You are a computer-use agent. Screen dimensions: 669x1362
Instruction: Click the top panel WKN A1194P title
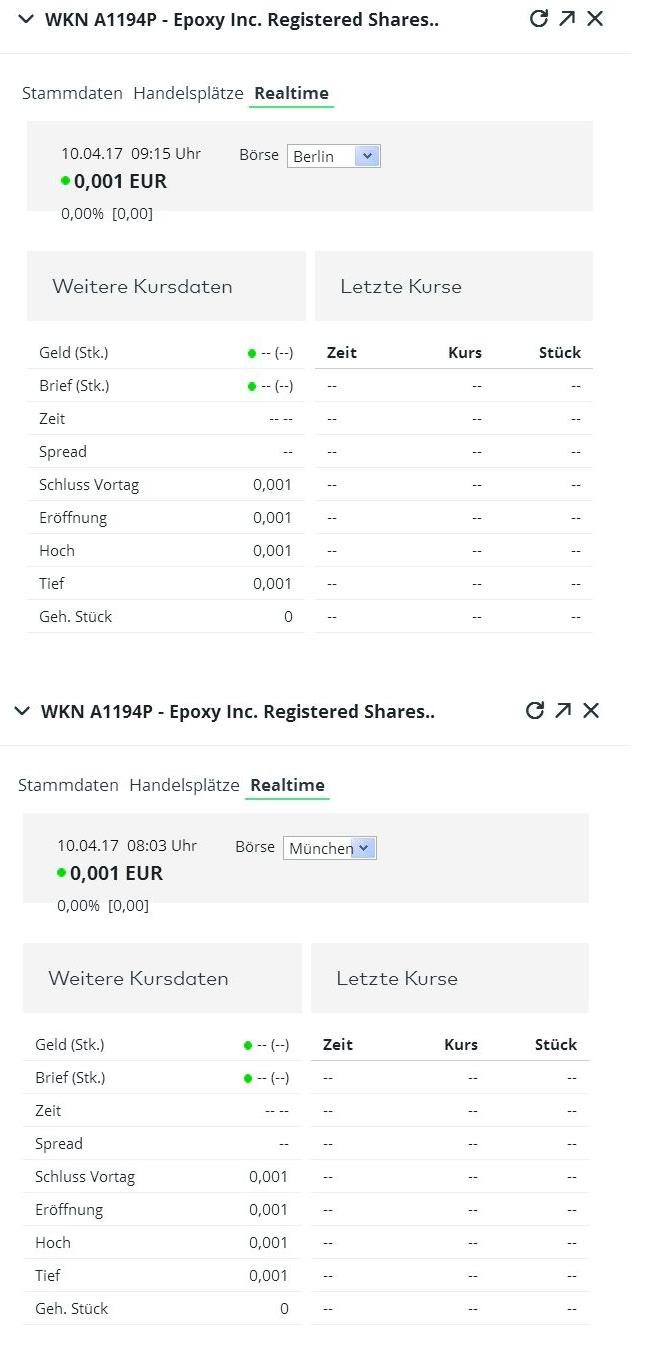pyautogui.click(x=241, y=19)
